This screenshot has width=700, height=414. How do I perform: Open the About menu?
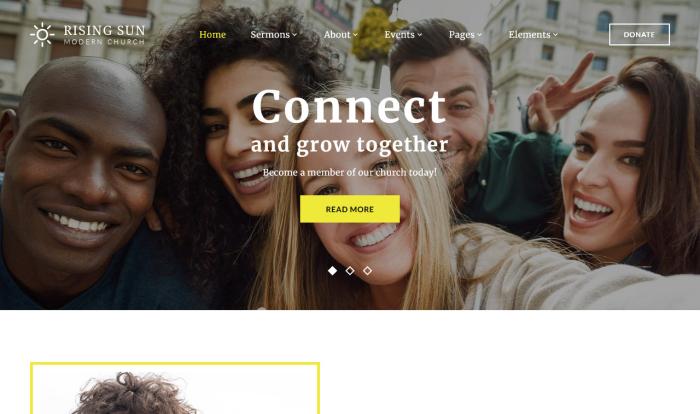point(337,34)
